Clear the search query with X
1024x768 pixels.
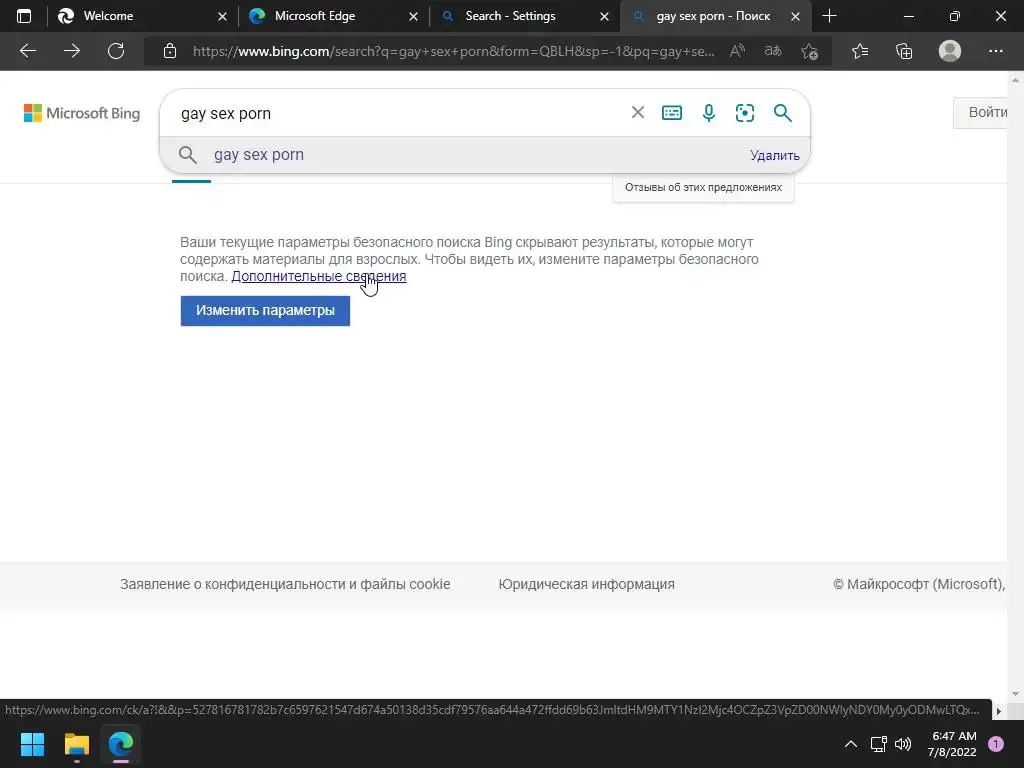(638, 112)
